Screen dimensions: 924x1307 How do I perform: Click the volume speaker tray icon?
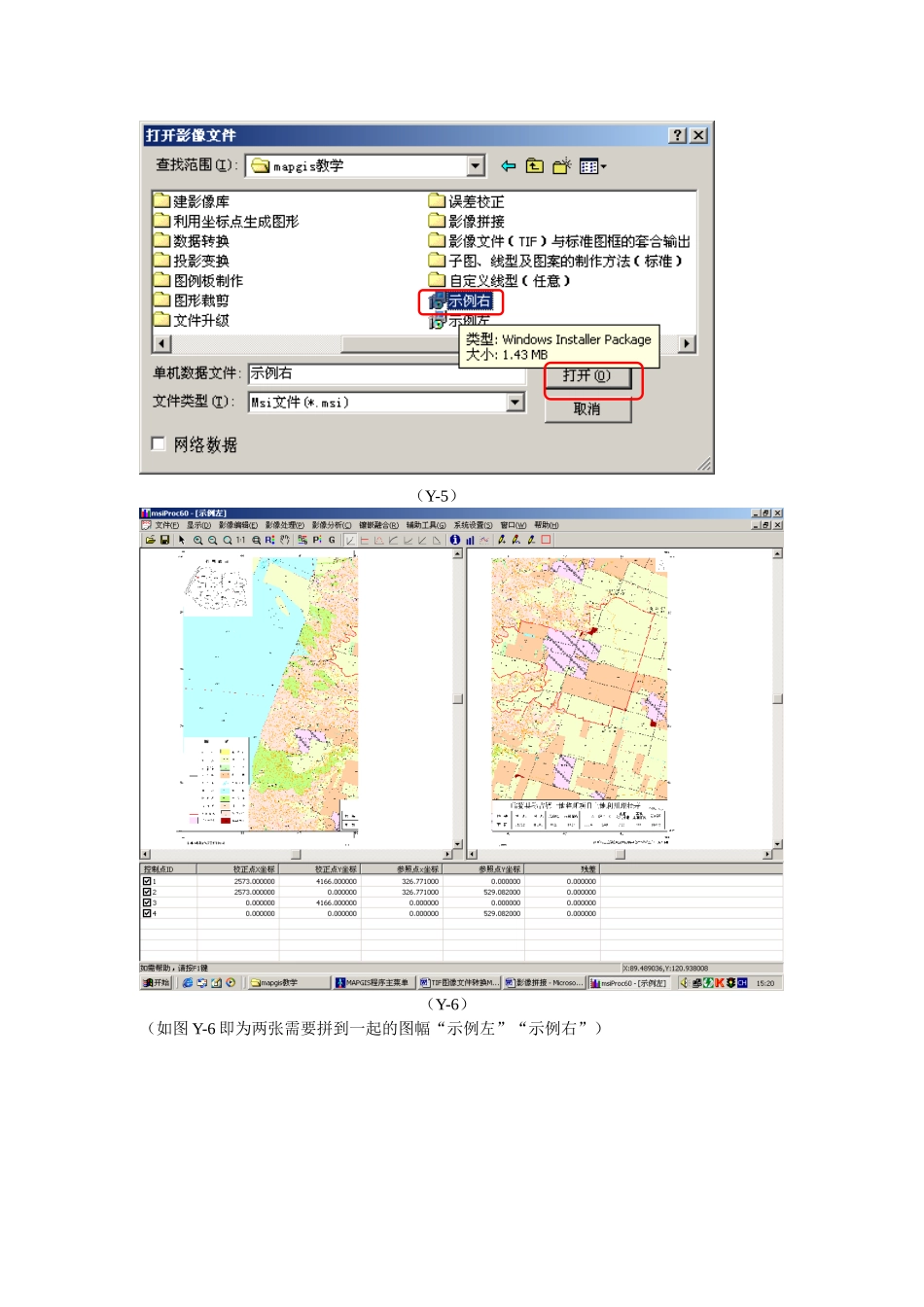(684, 983)
